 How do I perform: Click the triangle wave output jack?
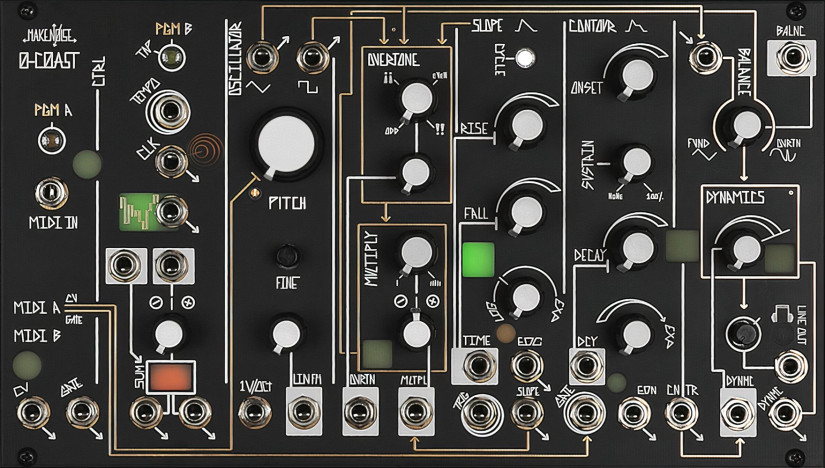click(x=261, y=57)
